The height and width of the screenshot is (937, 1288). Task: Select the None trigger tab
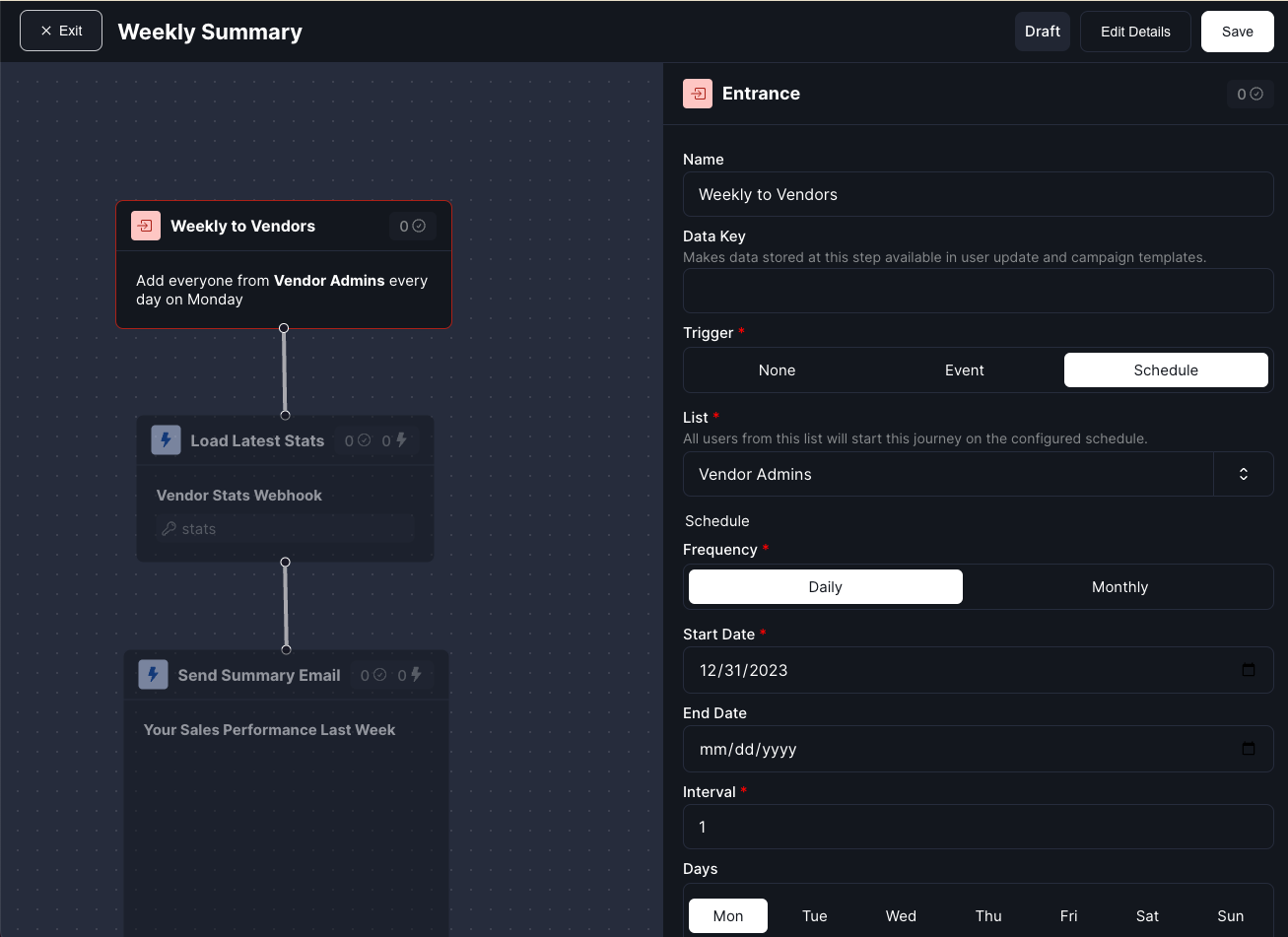pos(777,369)
